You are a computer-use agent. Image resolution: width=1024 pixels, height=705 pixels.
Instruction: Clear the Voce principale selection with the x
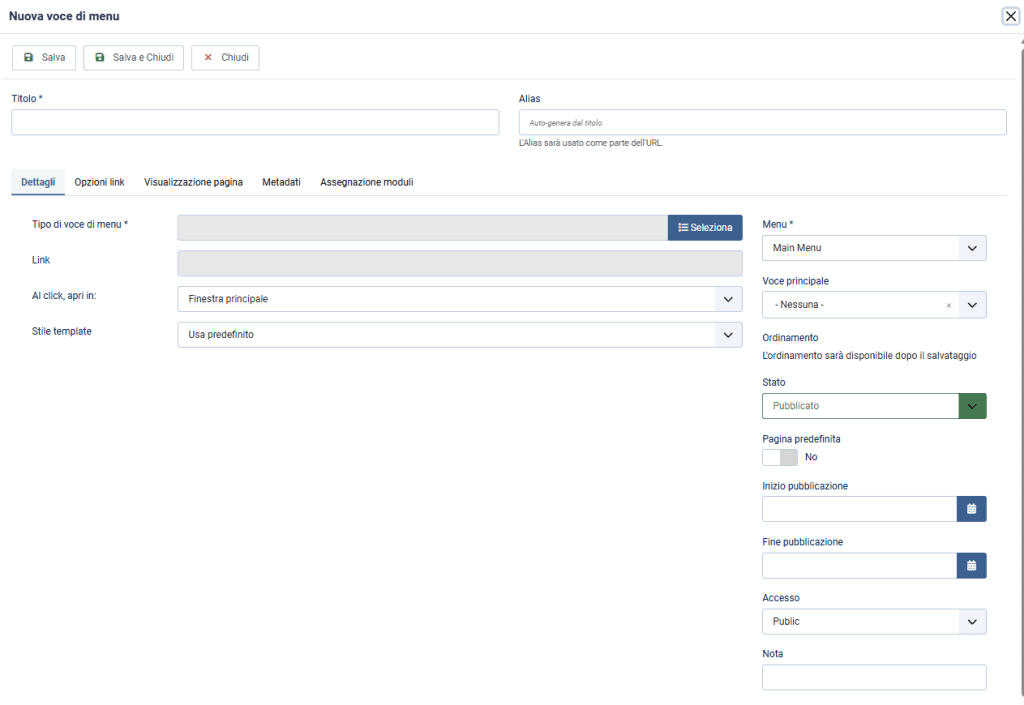[x=948, y=305]
